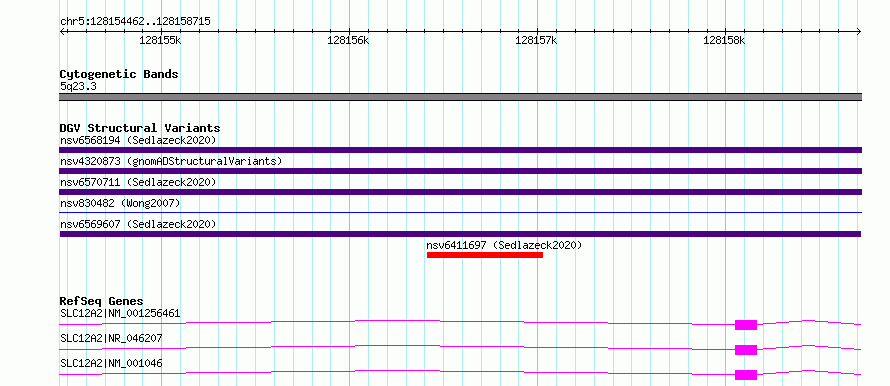The height and width of the screenshot is (386, 890).
Task: Click the ruler's left arrowhead
Action: (x=62, y=31)
